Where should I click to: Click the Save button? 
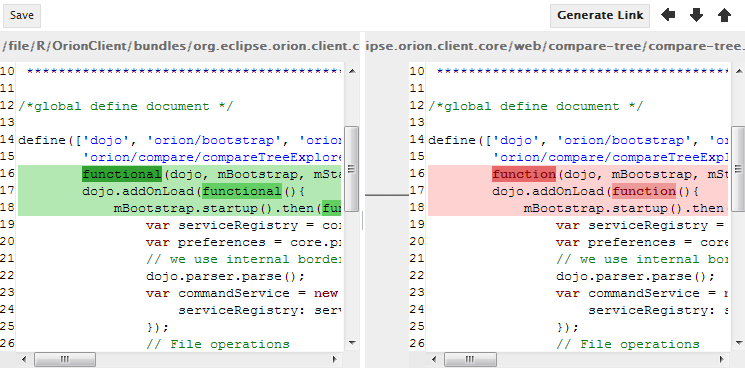22,16
